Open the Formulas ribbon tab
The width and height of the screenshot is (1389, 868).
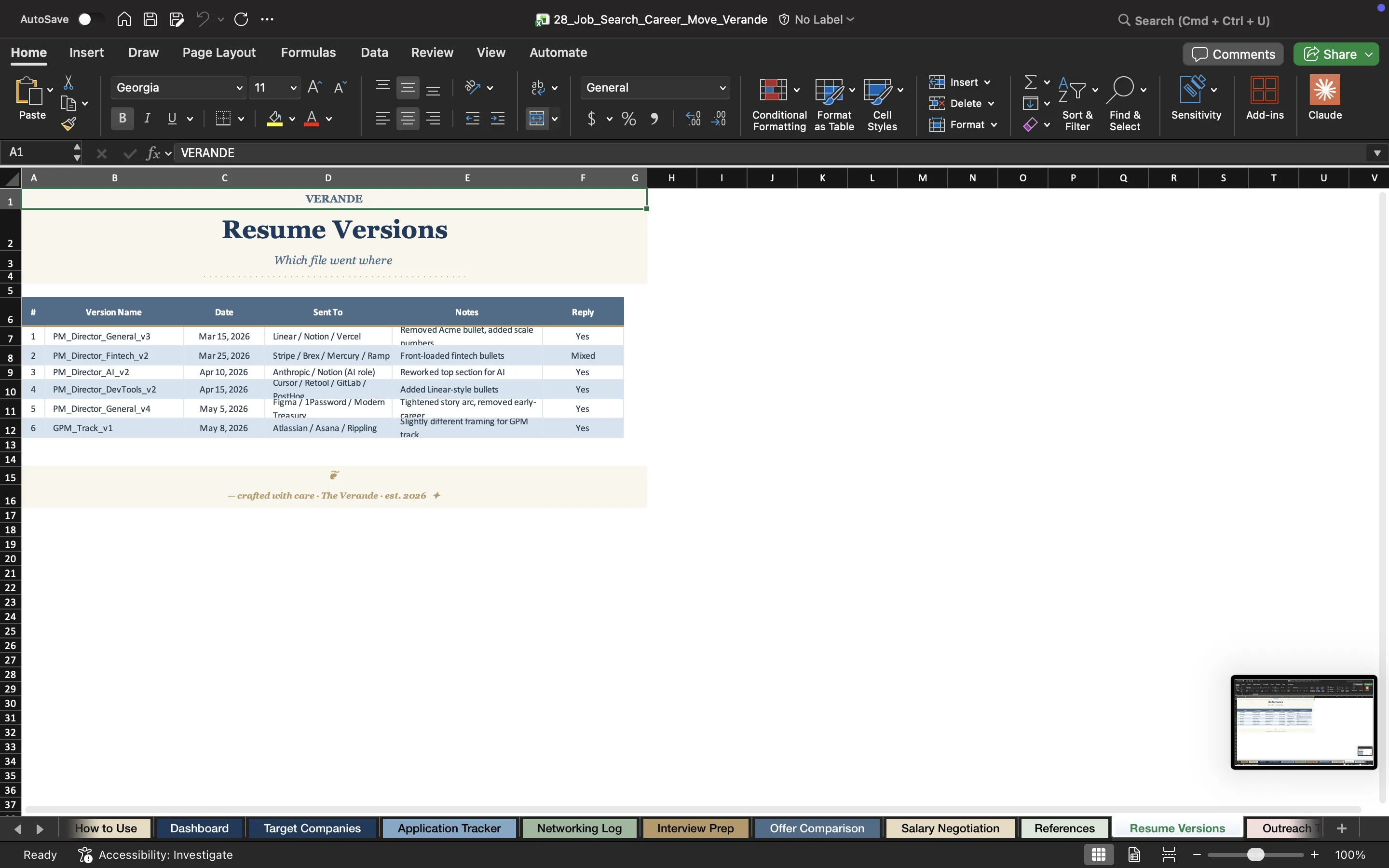pos(308,52)
